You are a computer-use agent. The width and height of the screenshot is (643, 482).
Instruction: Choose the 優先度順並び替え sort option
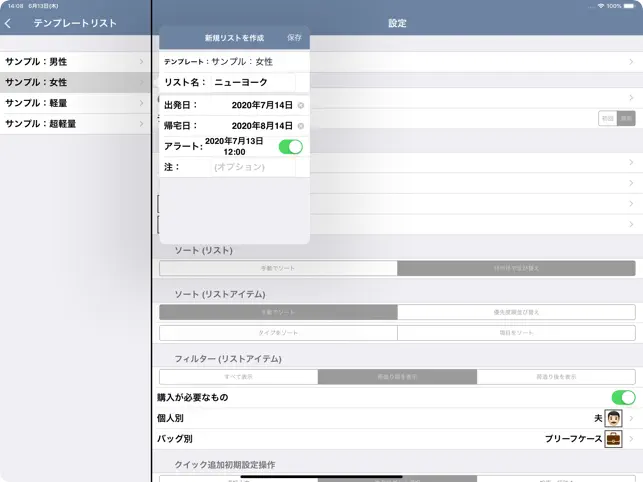pos(516,312)
